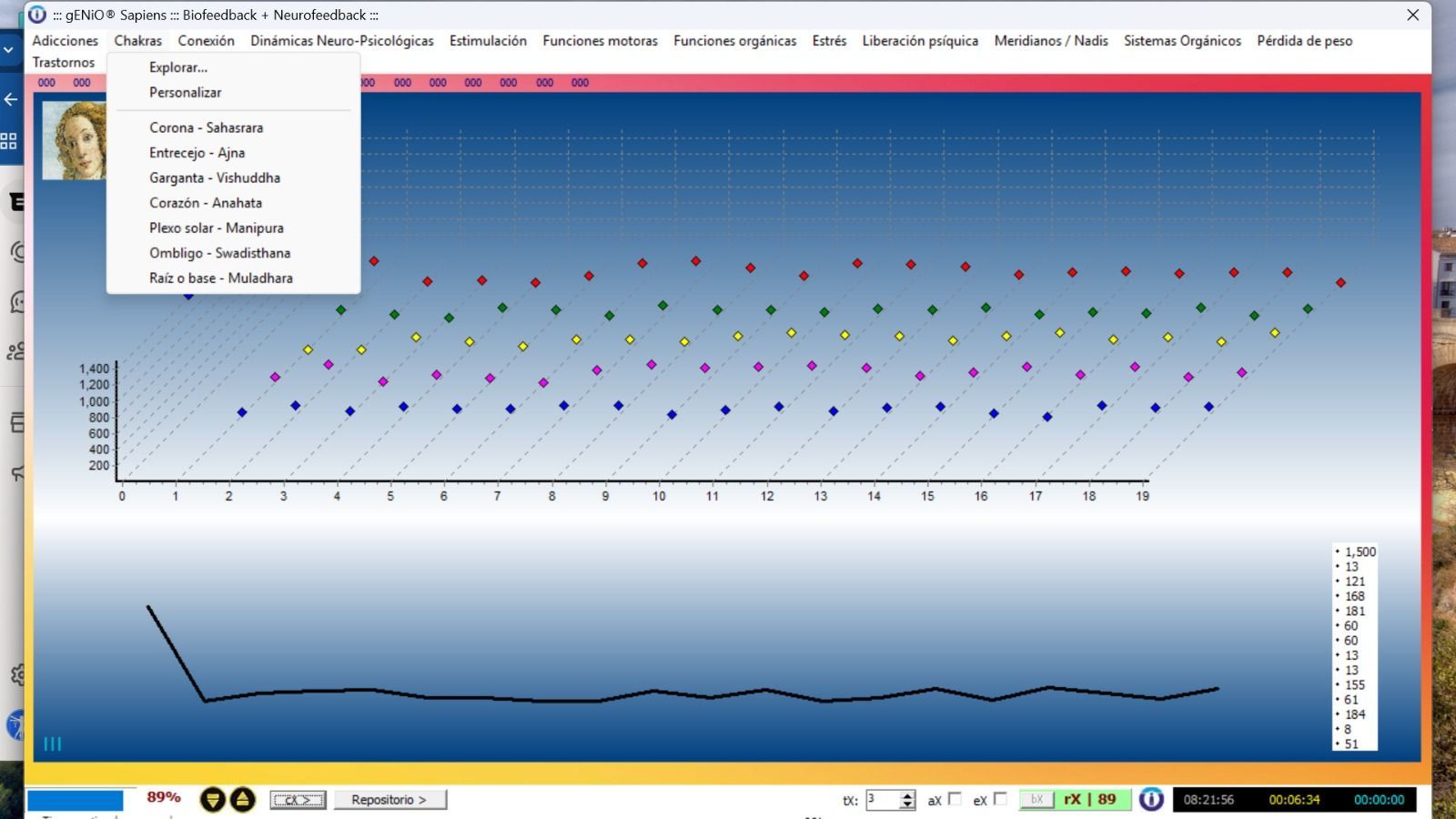Click inside the tX input field
Image resolution: width=1456 pixels, height=819 pixels.
[881, 800]
